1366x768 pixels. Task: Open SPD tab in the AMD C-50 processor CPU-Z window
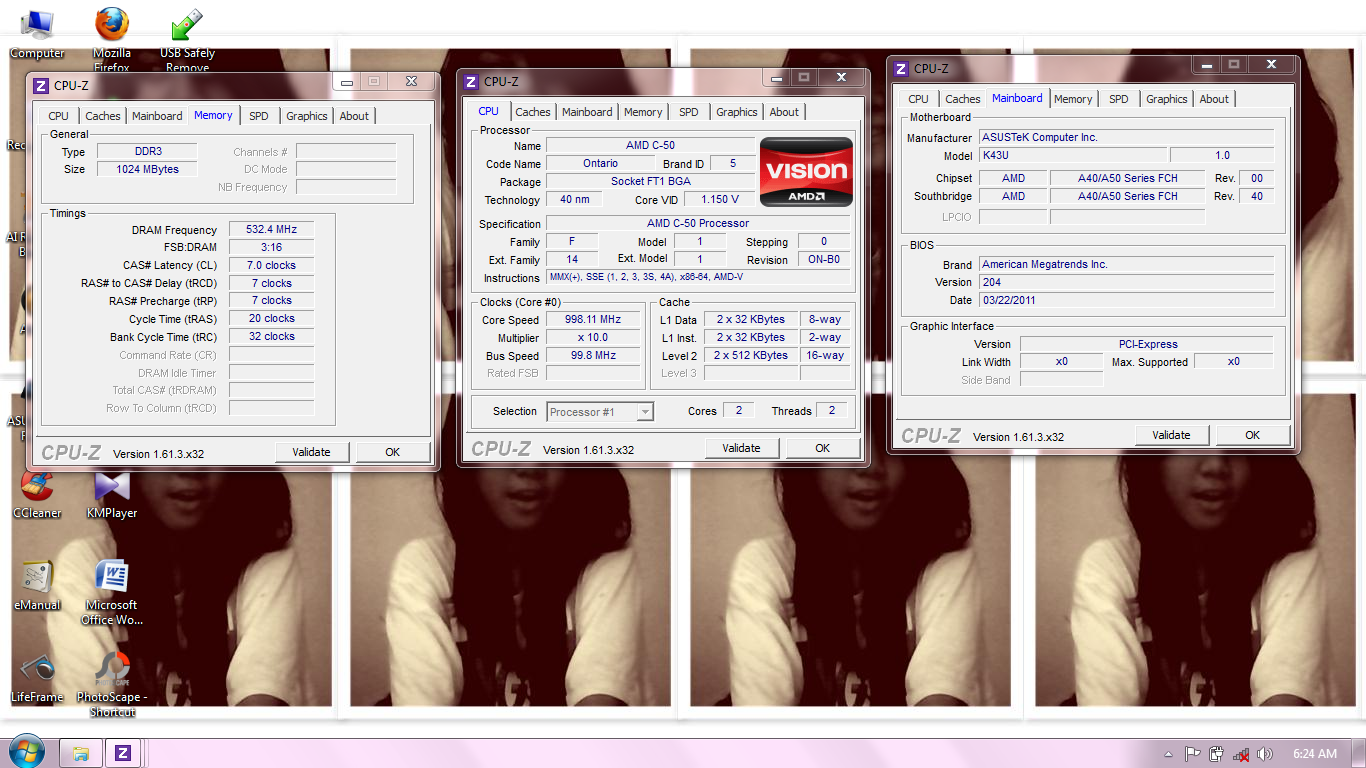689,112
